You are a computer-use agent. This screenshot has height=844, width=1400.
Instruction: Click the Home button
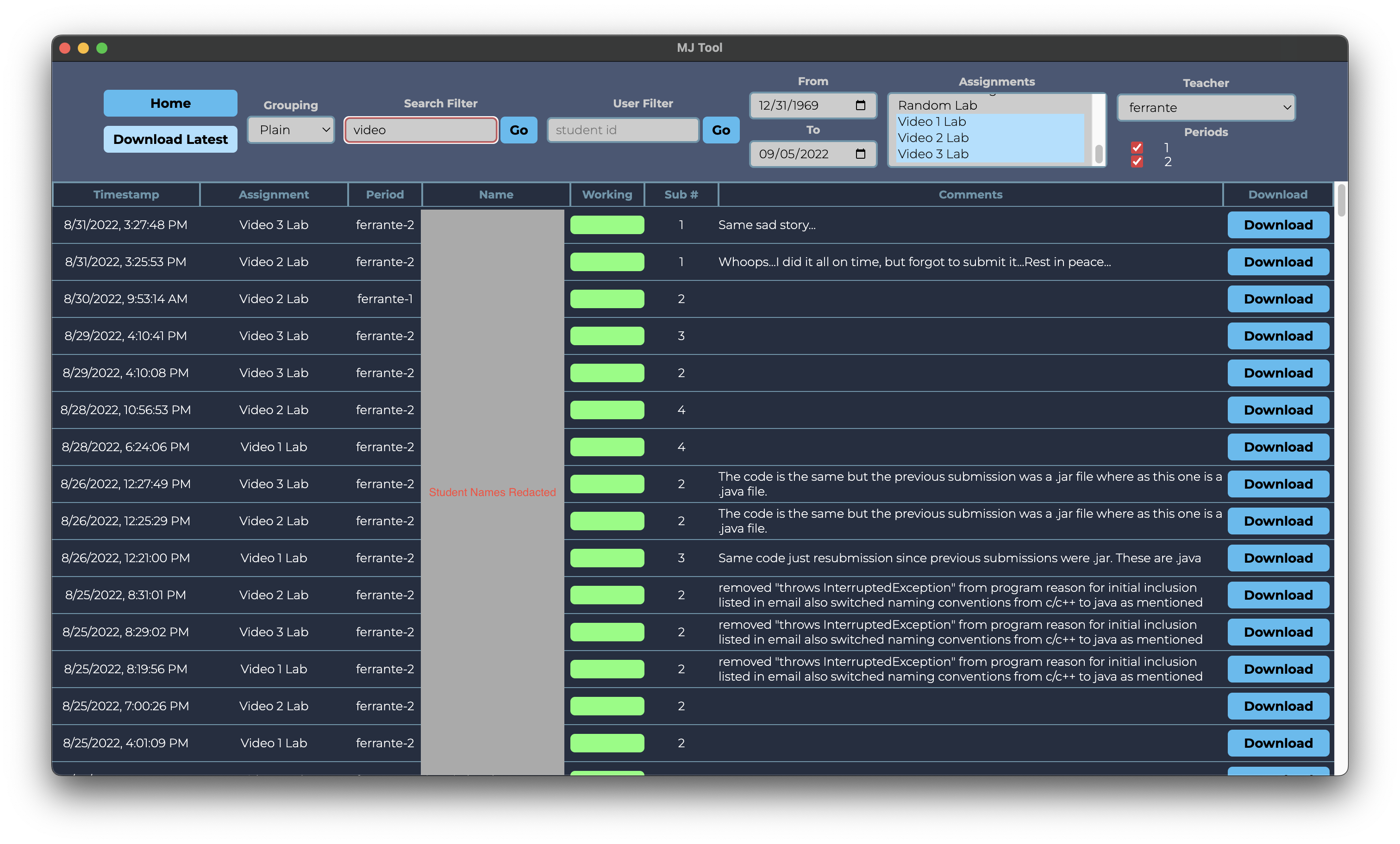(170, 103)
